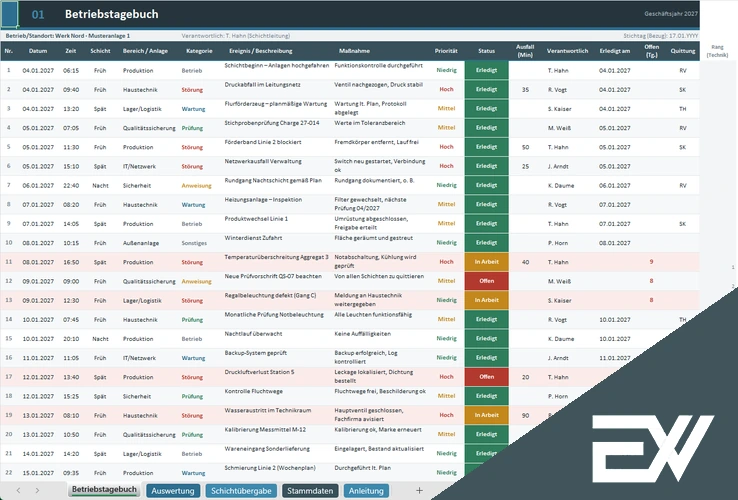Click the Geschäftsjahr 2027 label

point(671,14)
